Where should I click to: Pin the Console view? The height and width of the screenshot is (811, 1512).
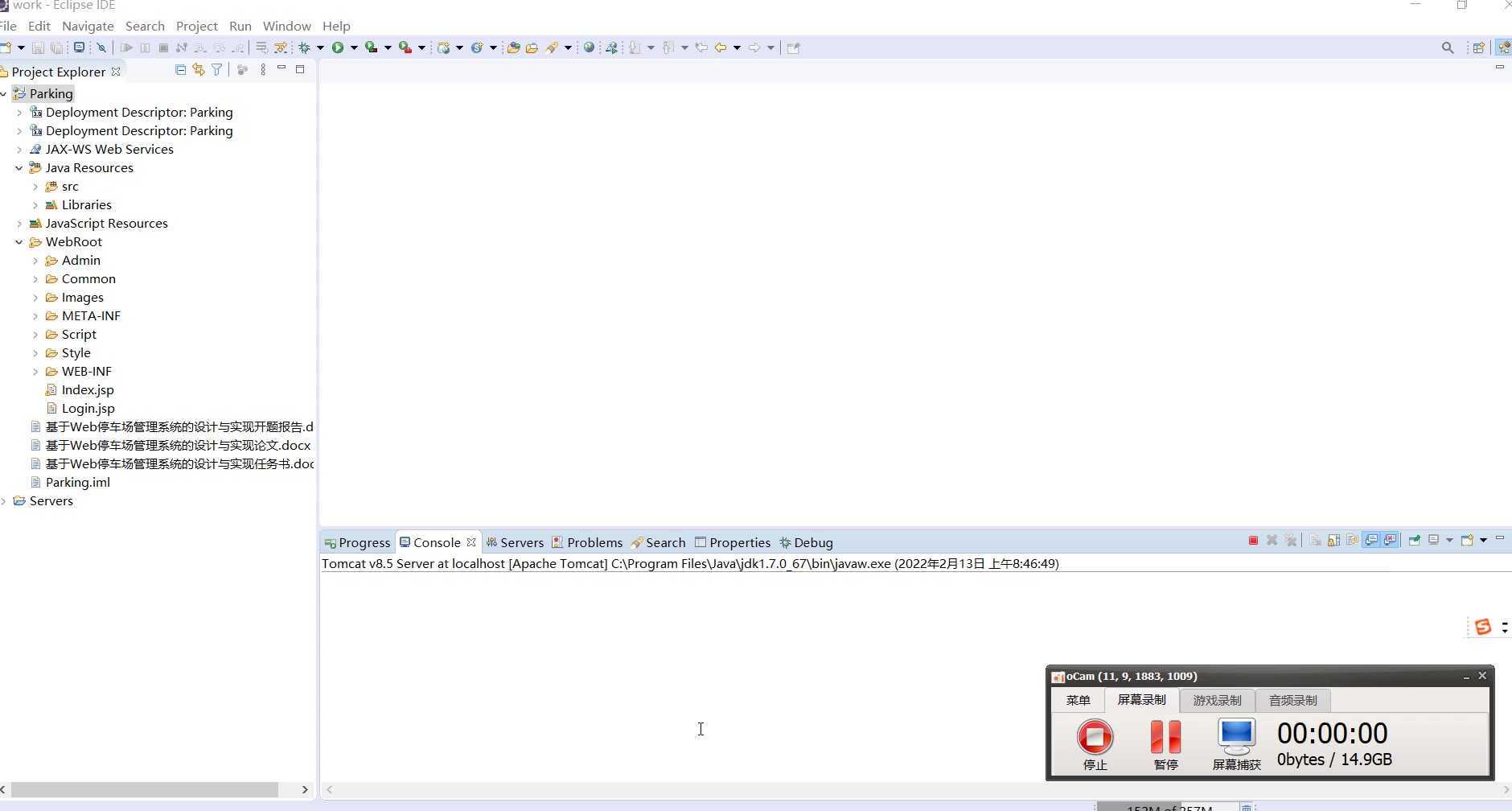pos(1415,540)
